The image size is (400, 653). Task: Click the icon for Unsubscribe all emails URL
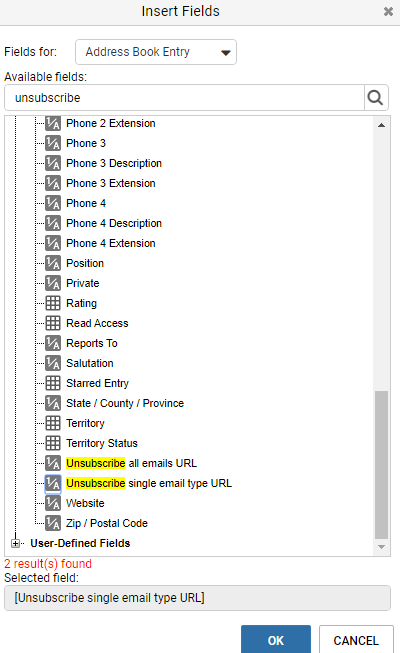pyautogui.click(x=53, y=463)
